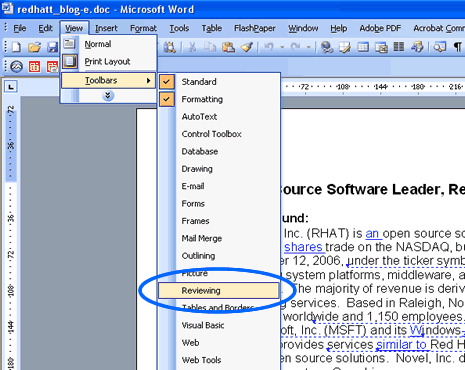Screen dimensions: 465x370
Task: Open the Tools menu
Action: [179, 28]
